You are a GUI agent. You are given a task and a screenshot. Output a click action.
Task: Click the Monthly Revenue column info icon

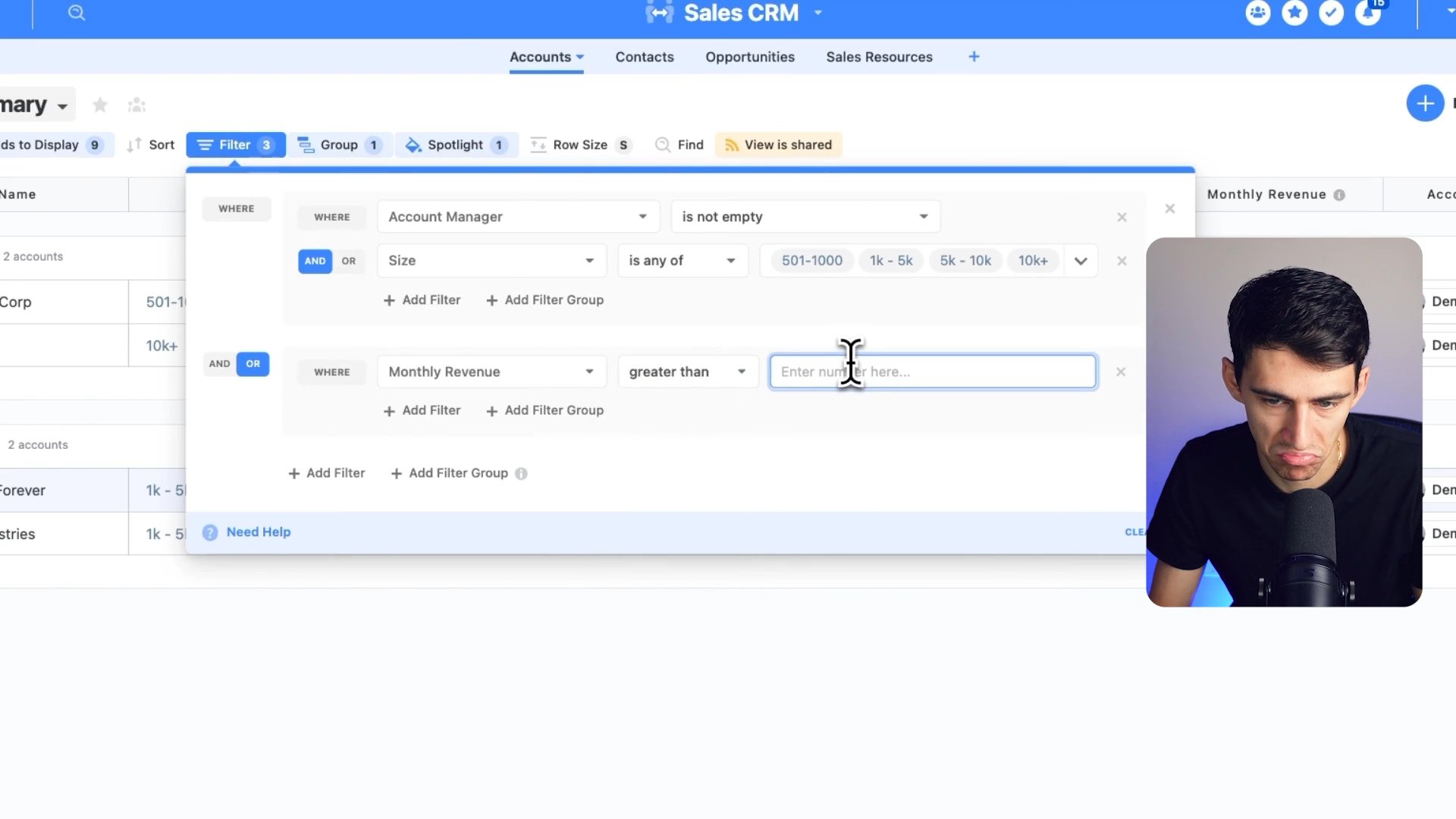[1339, 195]
